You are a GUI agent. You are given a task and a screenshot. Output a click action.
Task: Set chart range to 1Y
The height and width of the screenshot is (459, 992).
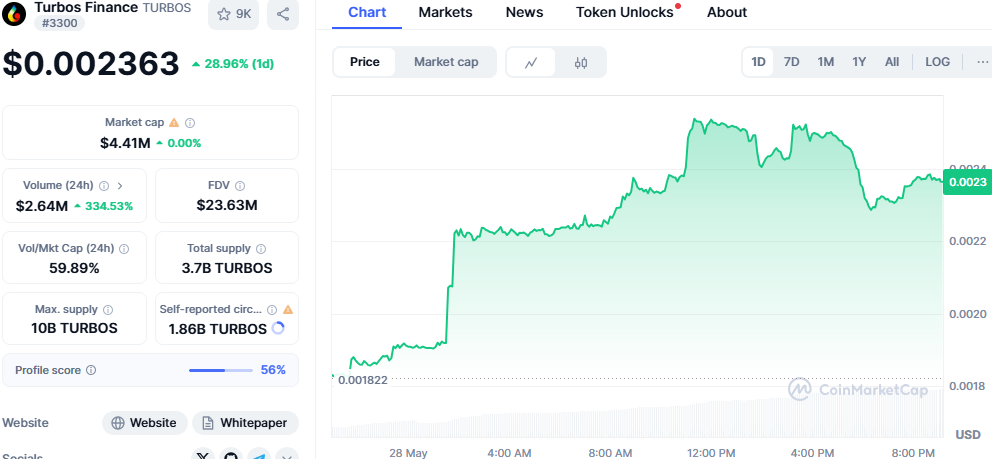point(859,62)
